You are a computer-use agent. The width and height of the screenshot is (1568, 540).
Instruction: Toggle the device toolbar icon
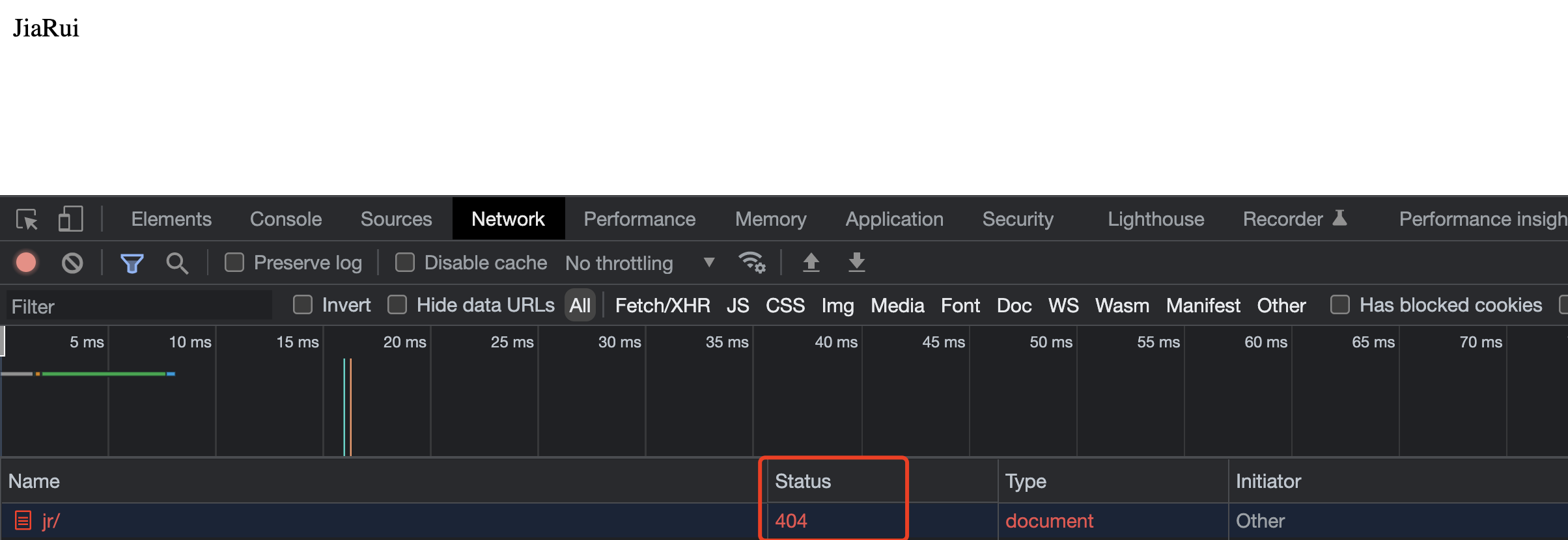(70, 219)
